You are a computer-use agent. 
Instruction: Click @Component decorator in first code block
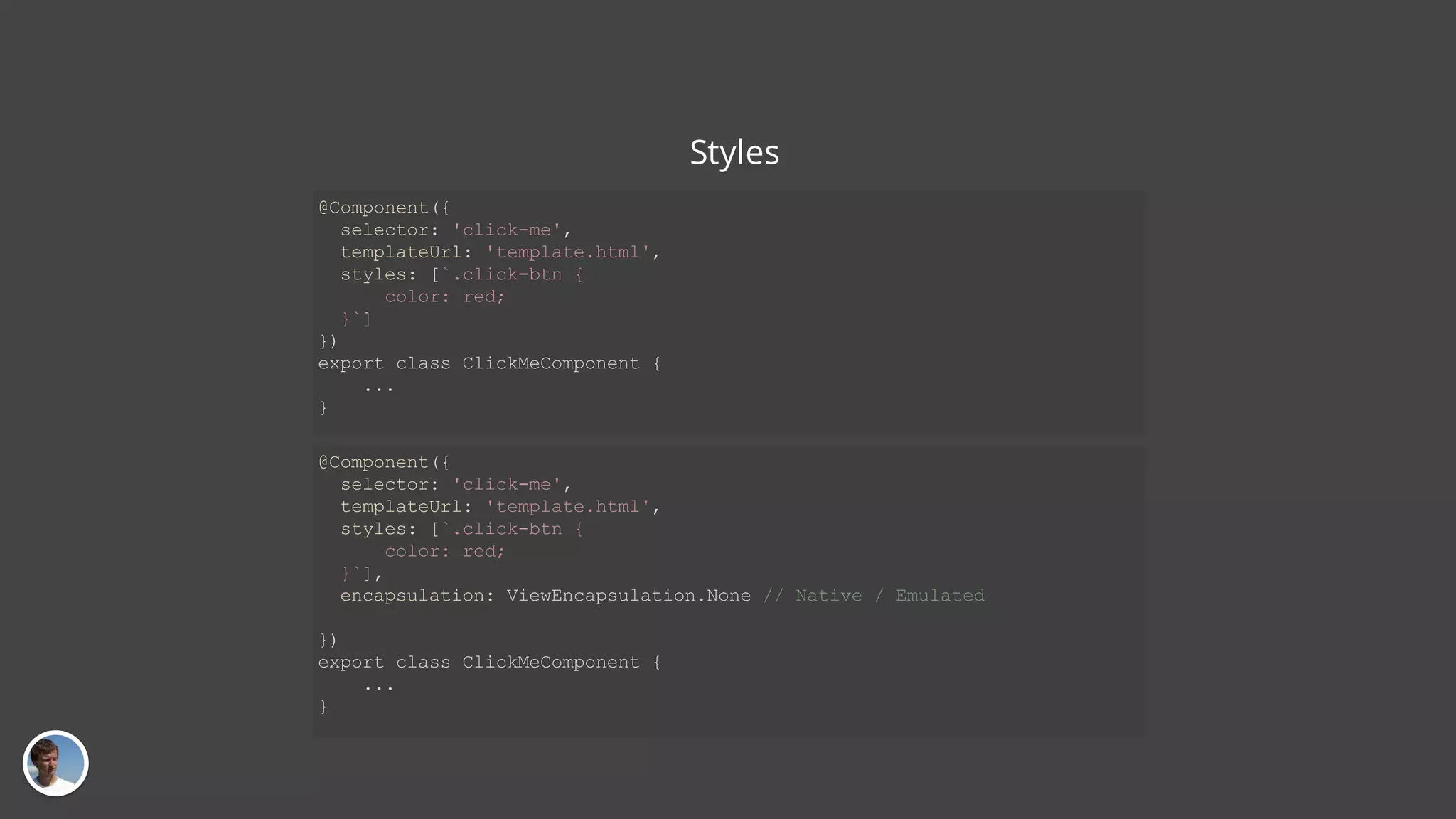373,208
